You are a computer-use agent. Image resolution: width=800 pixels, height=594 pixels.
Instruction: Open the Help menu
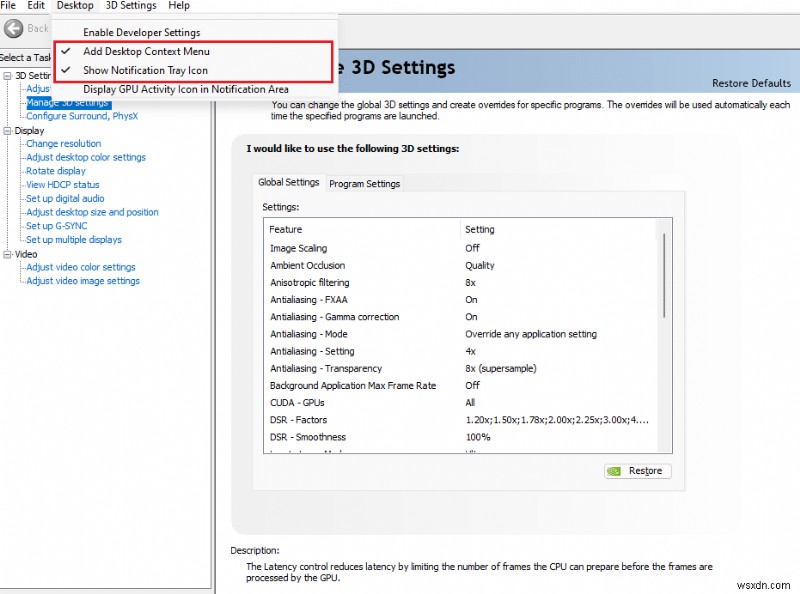[x=179, y=5]
